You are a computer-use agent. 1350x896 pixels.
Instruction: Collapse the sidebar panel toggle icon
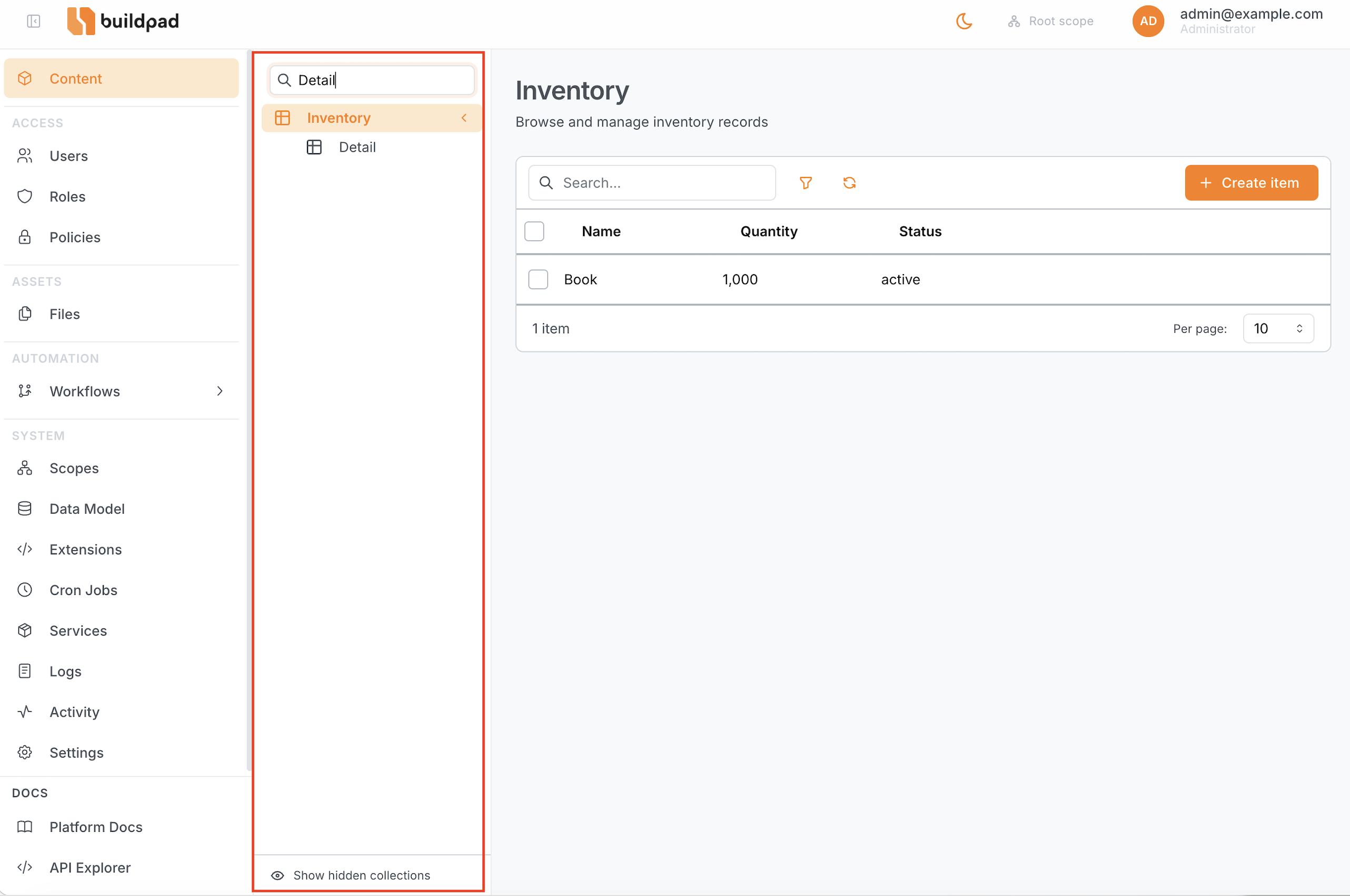coord(34,21)
